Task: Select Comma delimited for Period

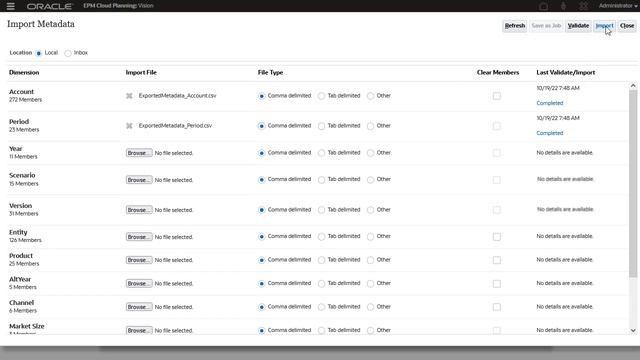Action: click(262, 126)
